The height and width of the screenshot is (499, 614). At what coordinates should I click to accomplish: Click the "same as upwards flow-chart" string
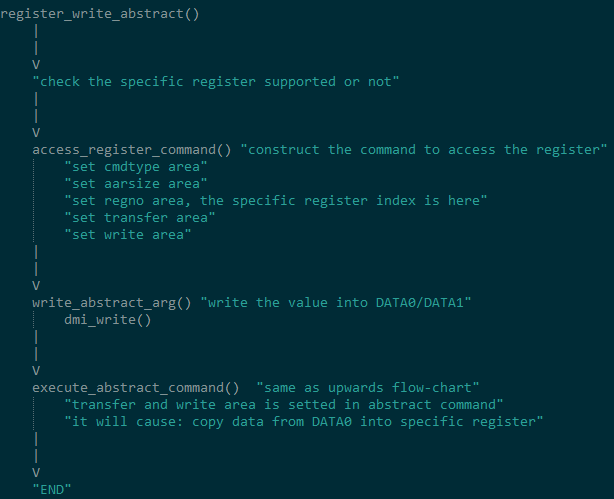pyautogui.click(x=369, y=387)
